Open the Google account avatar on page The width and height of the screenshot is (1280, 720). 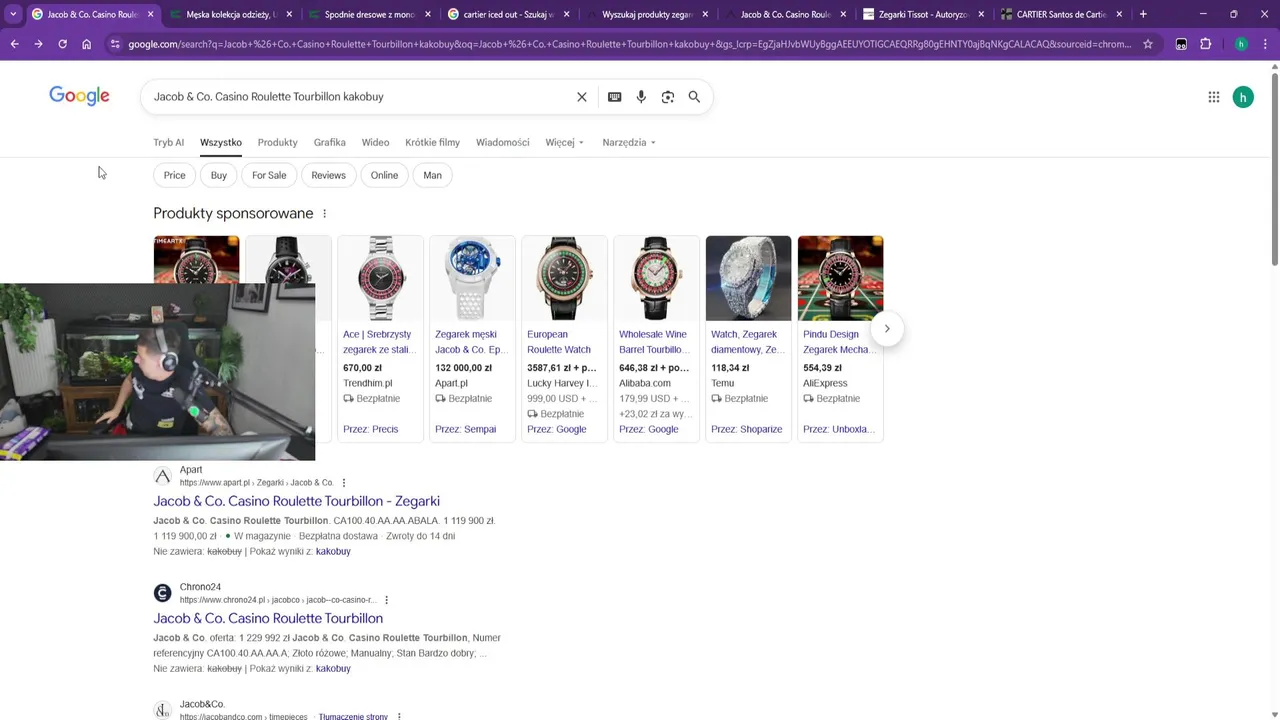pyautogui.click(x=1243, y=97)
